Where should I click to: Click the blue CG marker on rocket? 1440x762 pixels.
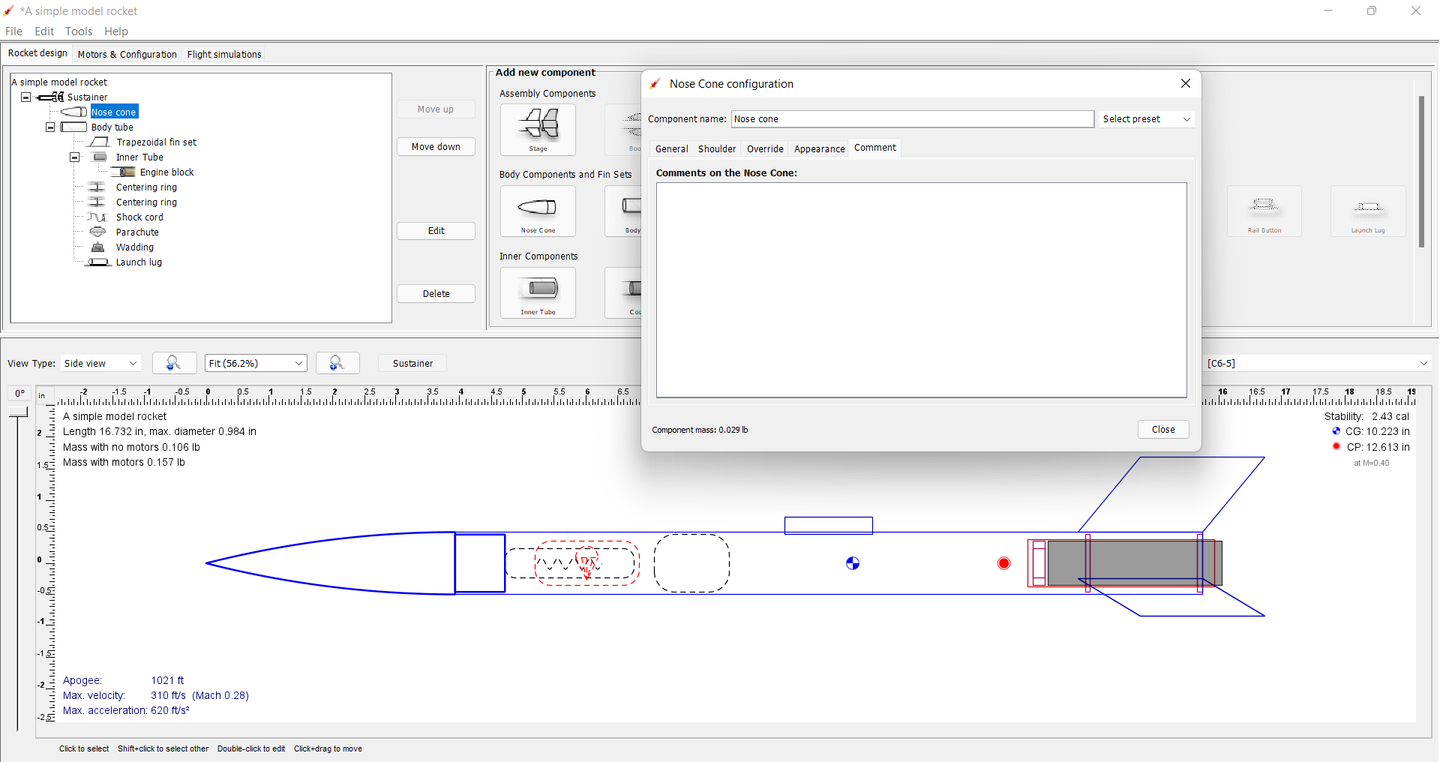click(852, 563)
